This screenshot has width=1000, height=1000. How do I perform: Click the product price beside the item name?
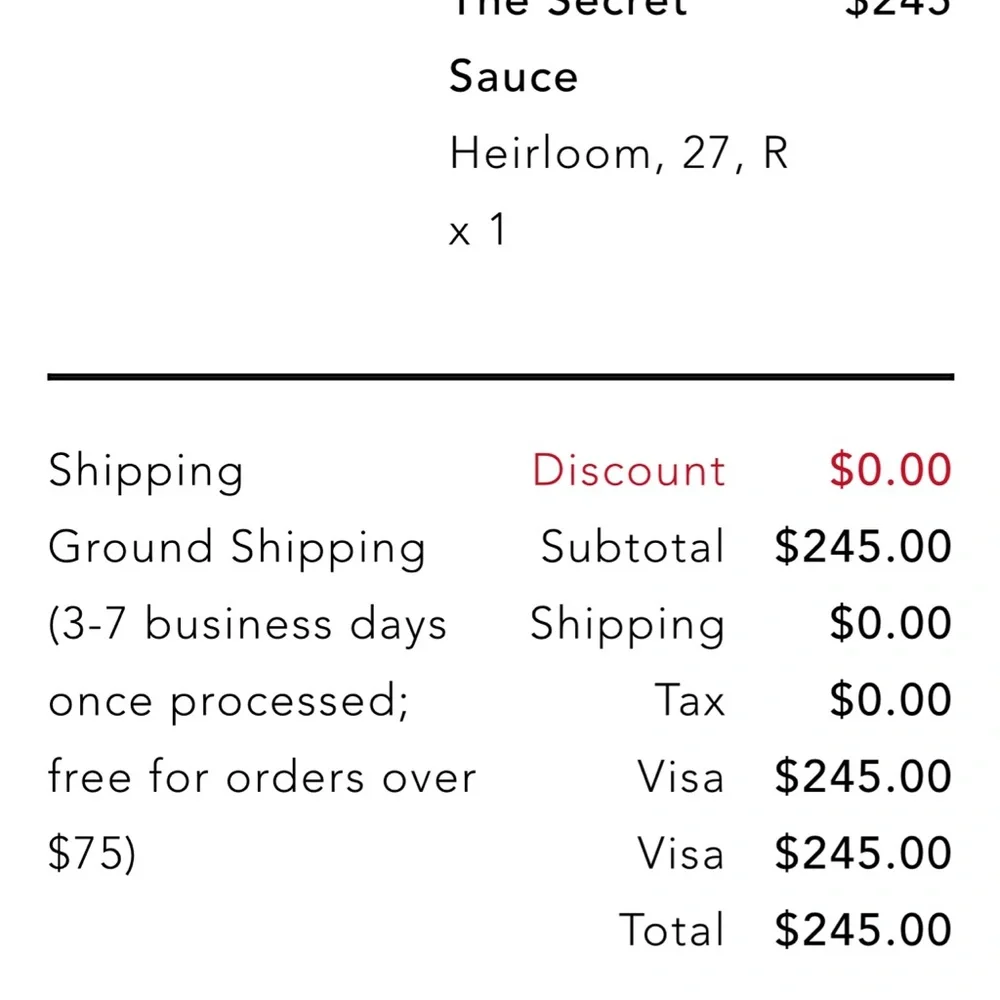pos(897,8)
